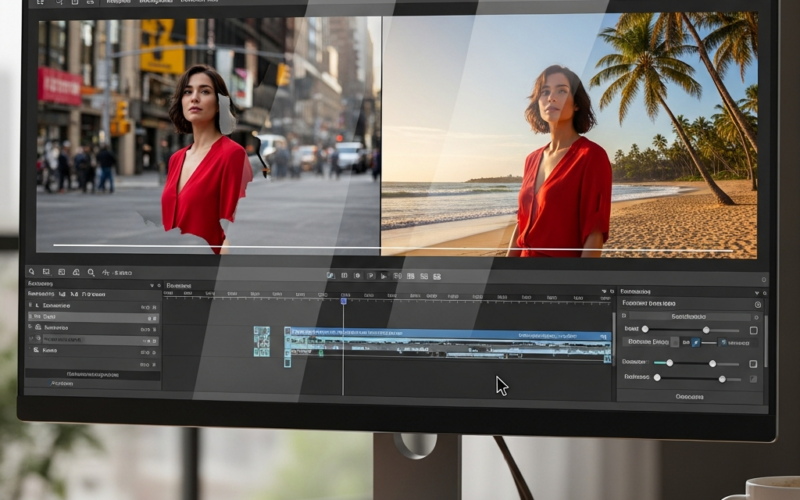This screenshot has width=800, height=500.
Task: Toggle the checkbox beside the teal slider
Action: (753, 364)
